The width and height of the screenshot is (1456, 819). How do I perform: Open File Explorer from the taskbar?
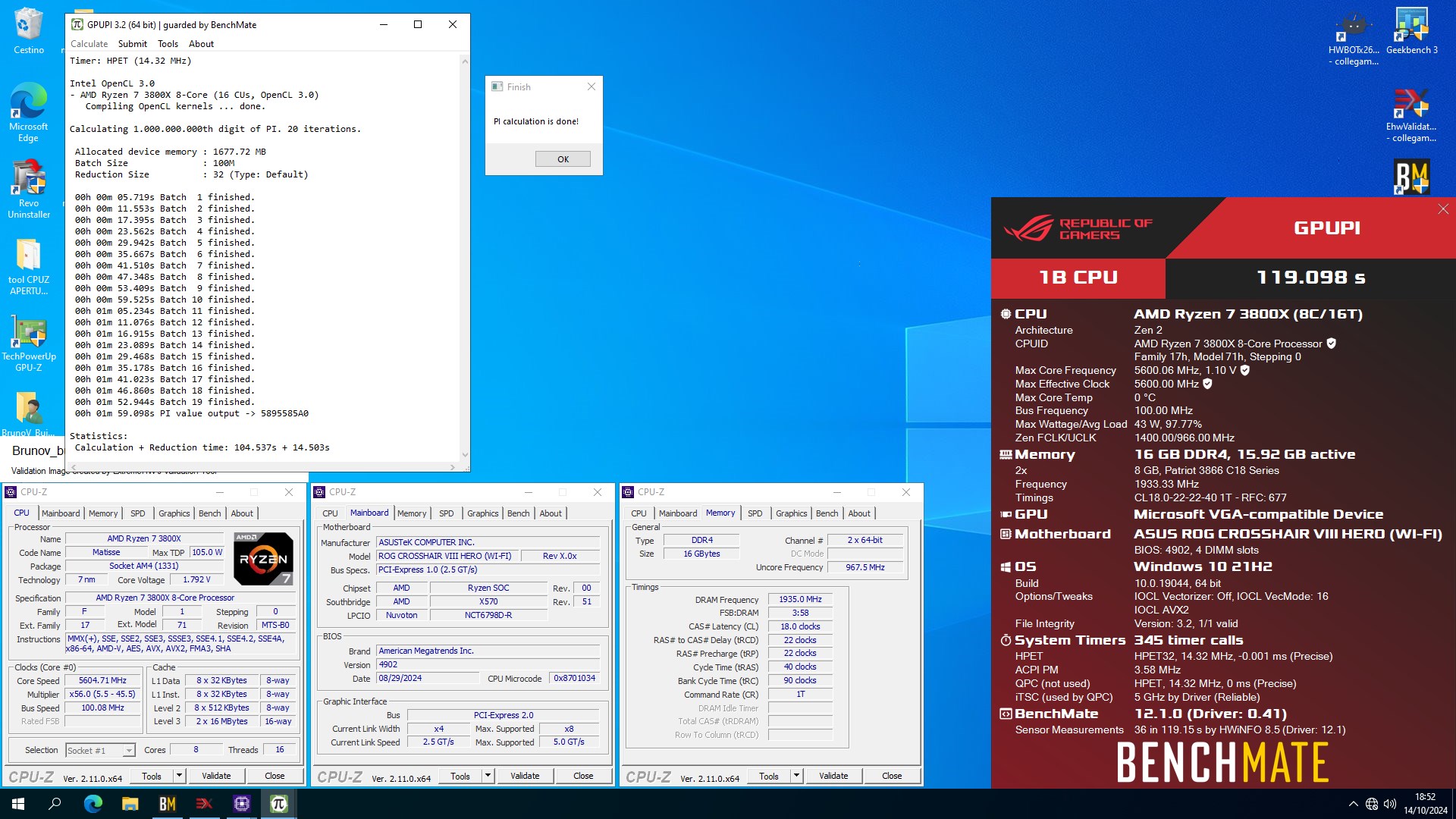pyautogui.click(x=130, y=804)
